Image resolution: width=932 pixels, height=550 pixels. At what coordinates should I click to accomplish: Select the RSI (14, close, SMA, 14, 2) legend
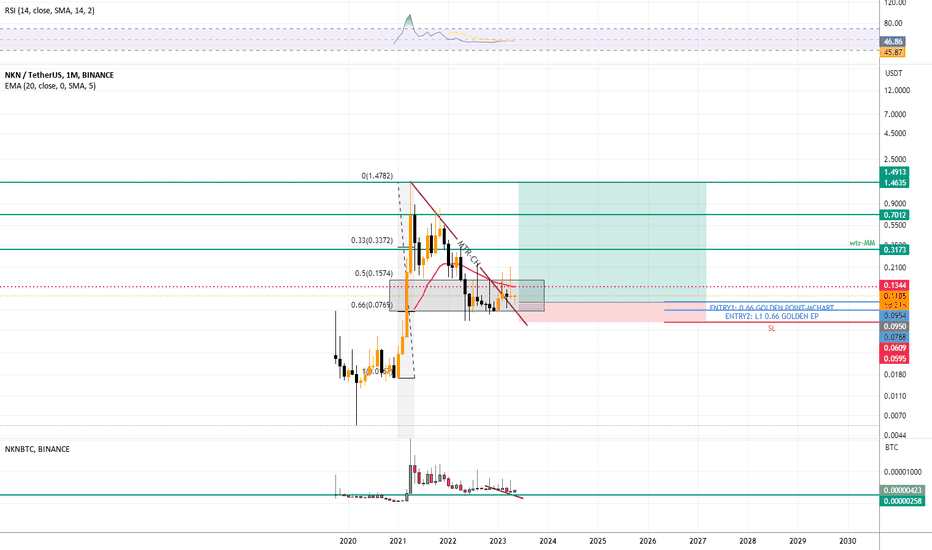tap(49, 11)
